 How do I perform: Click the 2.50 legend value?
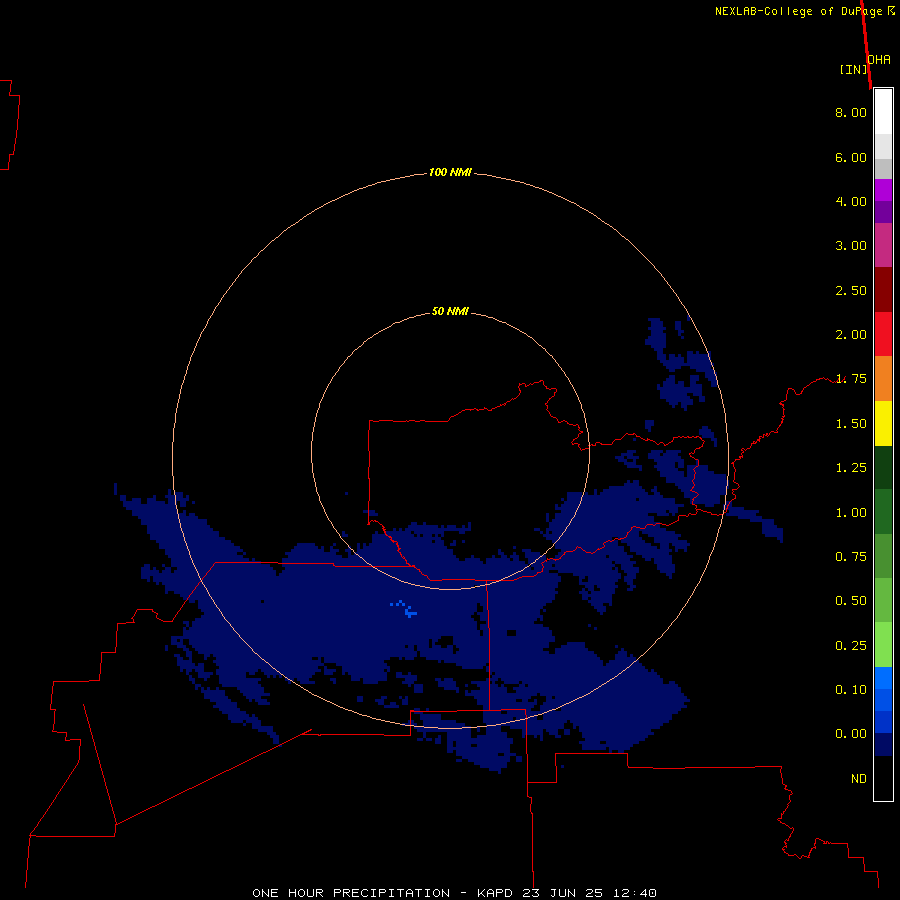(x=851, y=290)
